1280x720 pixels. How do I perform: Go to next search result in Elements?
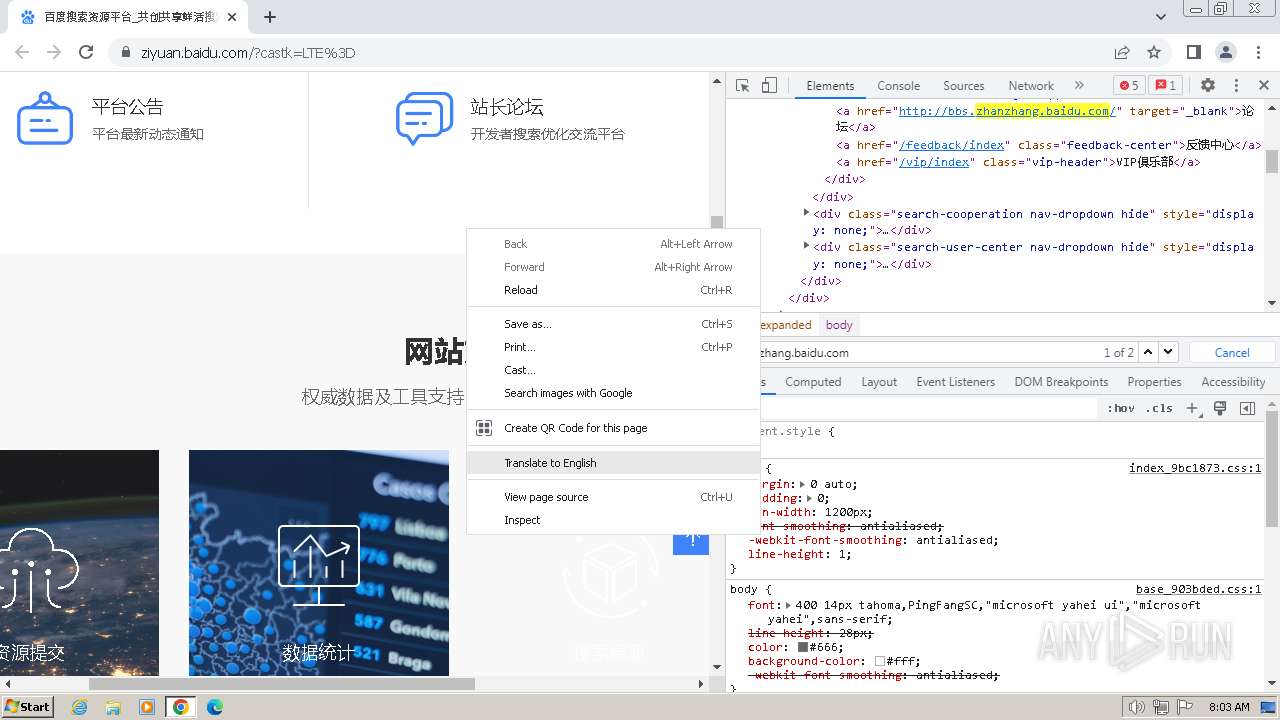(1168, 352)
